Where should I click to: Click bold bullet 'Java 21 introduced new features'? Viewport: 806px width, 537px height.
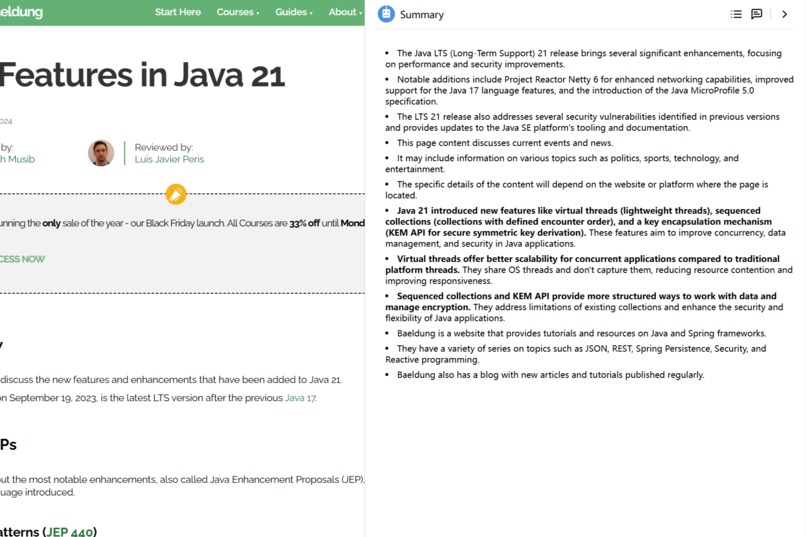[585, 227]
